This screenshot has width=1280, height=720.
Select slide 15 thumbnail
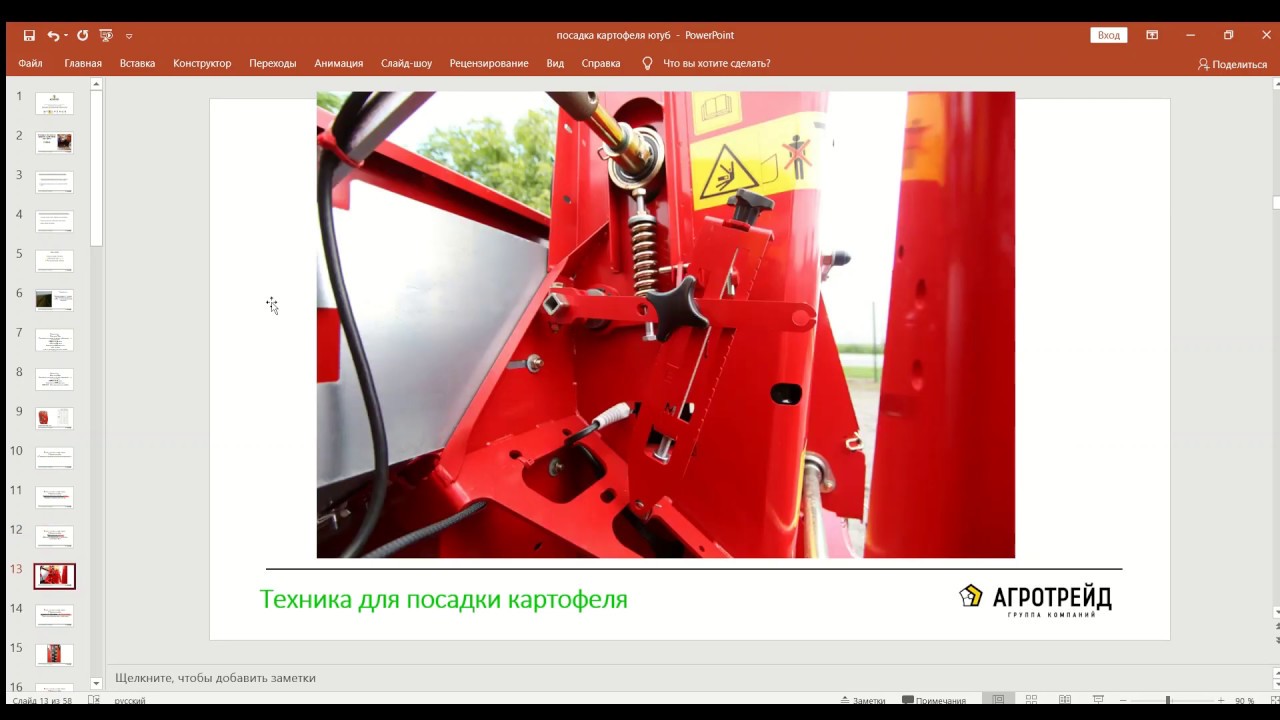click(54, 654)
